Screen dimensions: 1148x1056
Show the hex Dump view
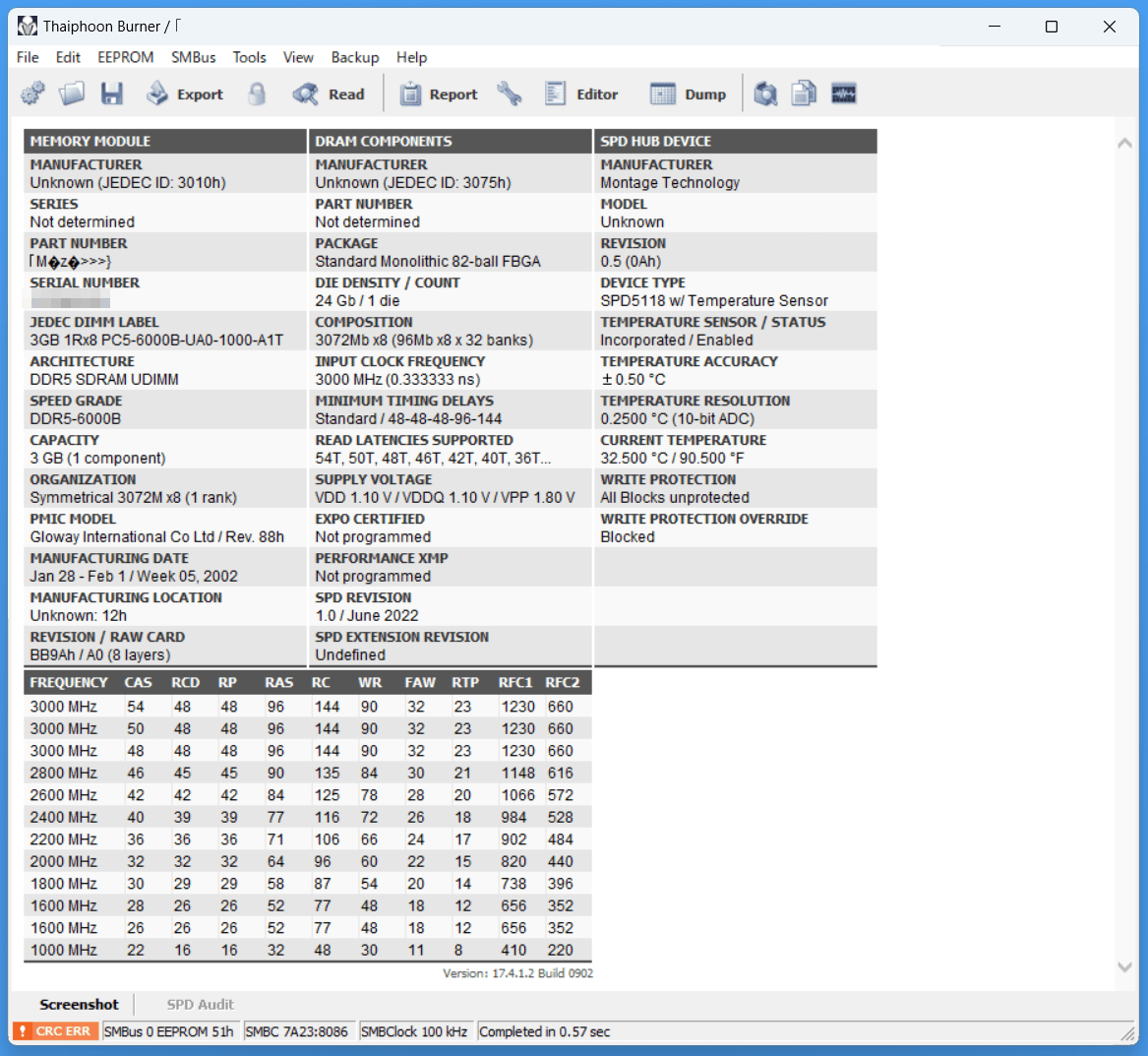click(689, 93)
